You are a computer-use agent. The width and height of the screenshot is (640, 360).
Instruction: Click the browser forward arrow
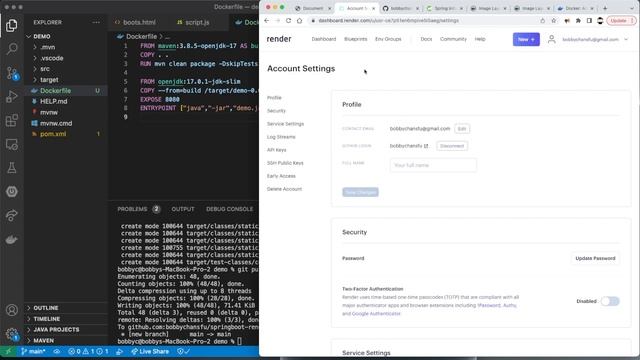point(278,20)
